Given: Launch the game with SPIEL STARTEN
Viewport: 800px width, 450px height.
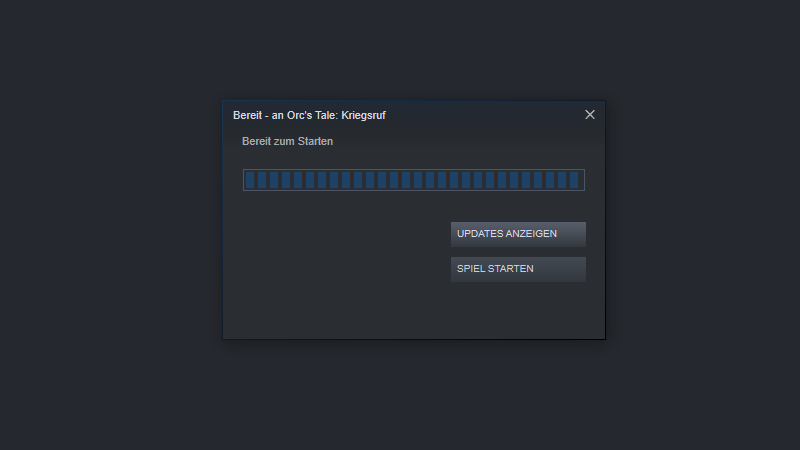Looking at the screenshot, I should tap(518, 269).
